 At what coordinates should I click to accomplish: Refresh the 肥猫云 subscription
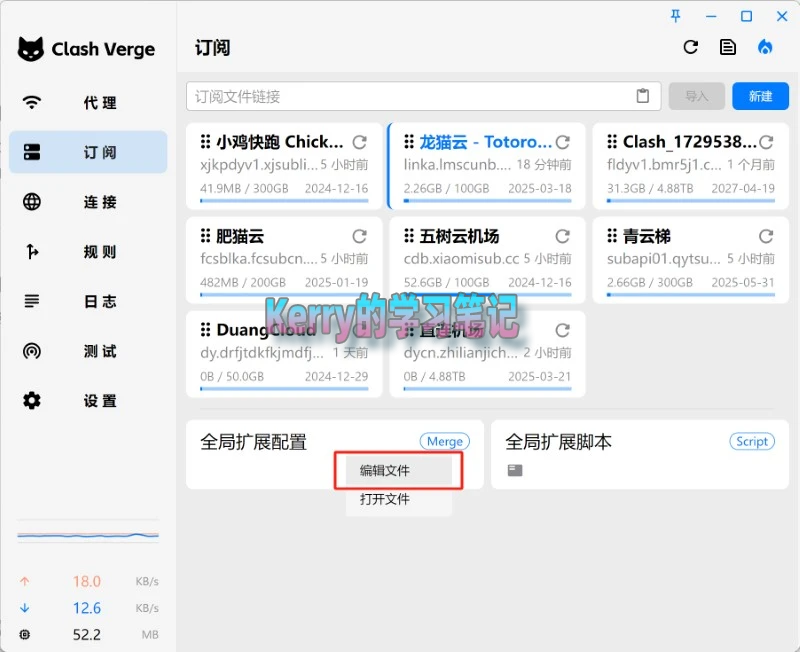[360, 236]
